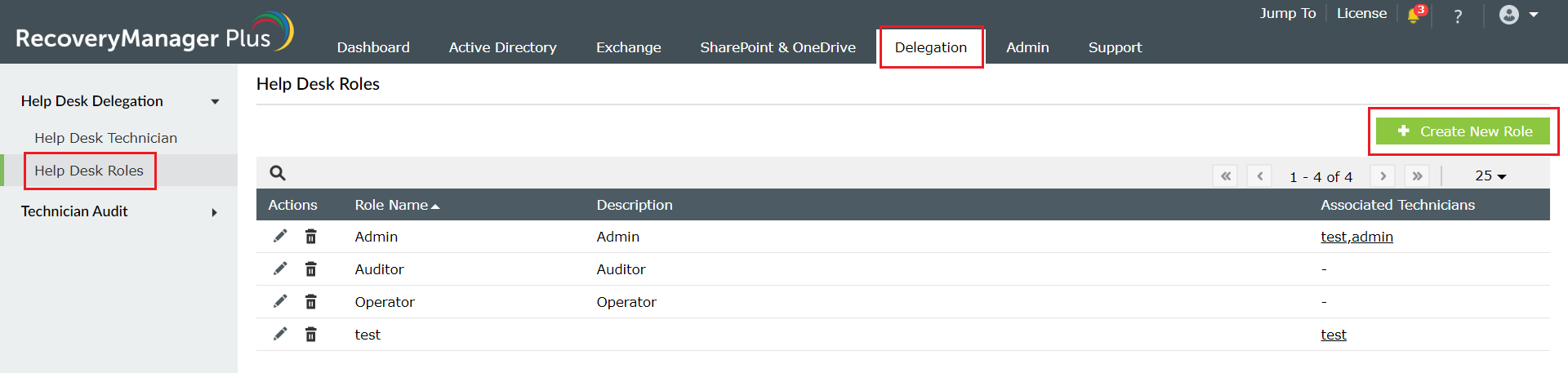Click the Create New Role button
Screen dimensions: 1568x373
coord(1463,131)
